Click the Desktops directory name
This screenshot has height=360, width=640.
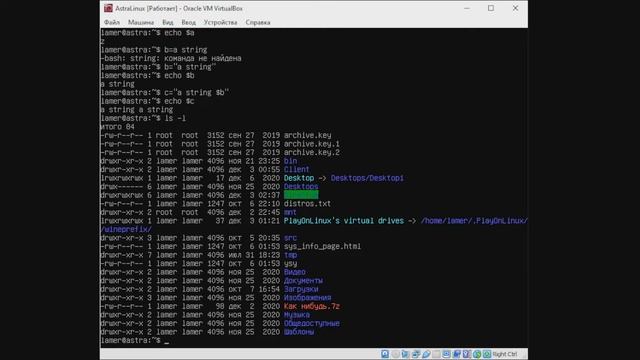[x=301, y=187]
